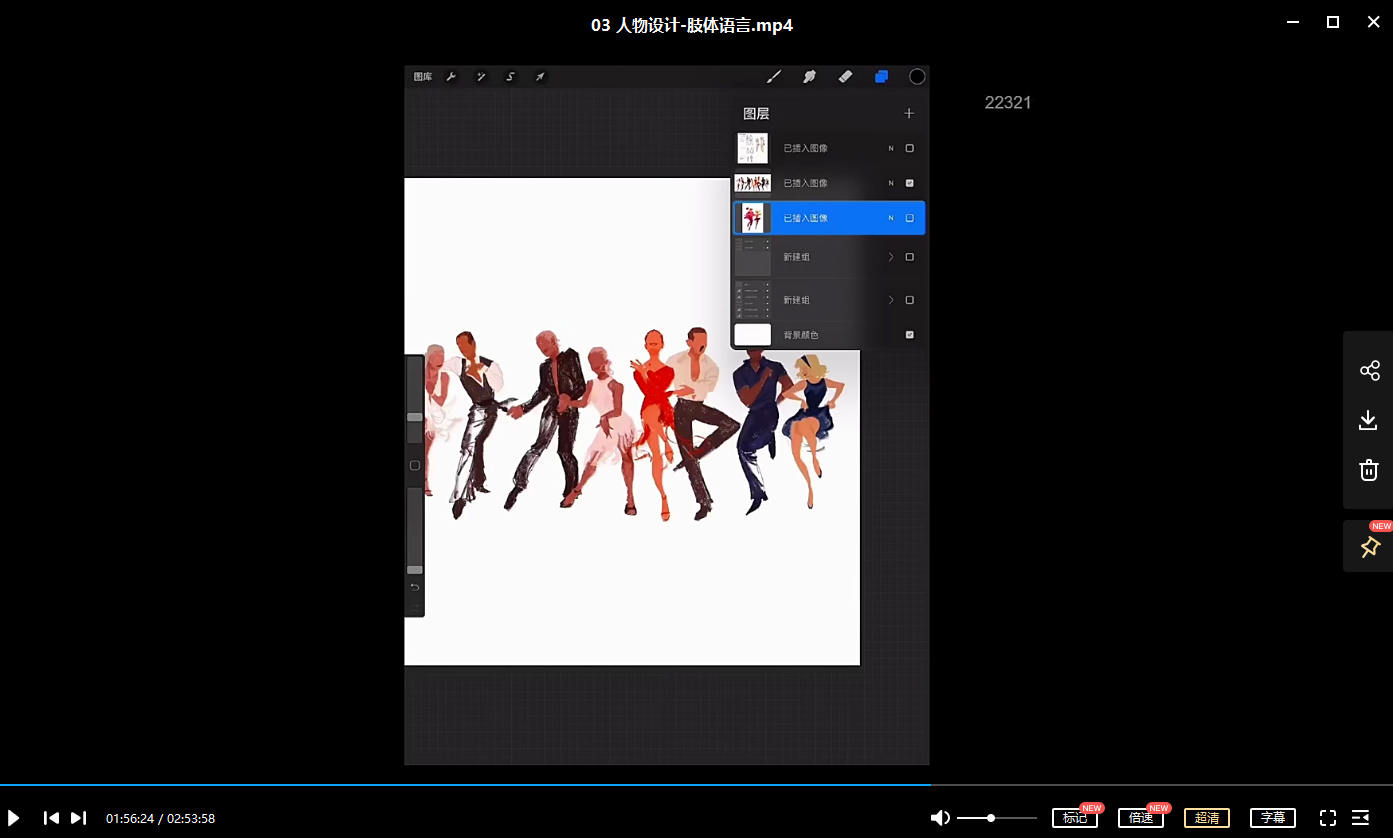Delete the video with the trash icon
This screenshot has width=1393, height=838.
(1369, 470)
